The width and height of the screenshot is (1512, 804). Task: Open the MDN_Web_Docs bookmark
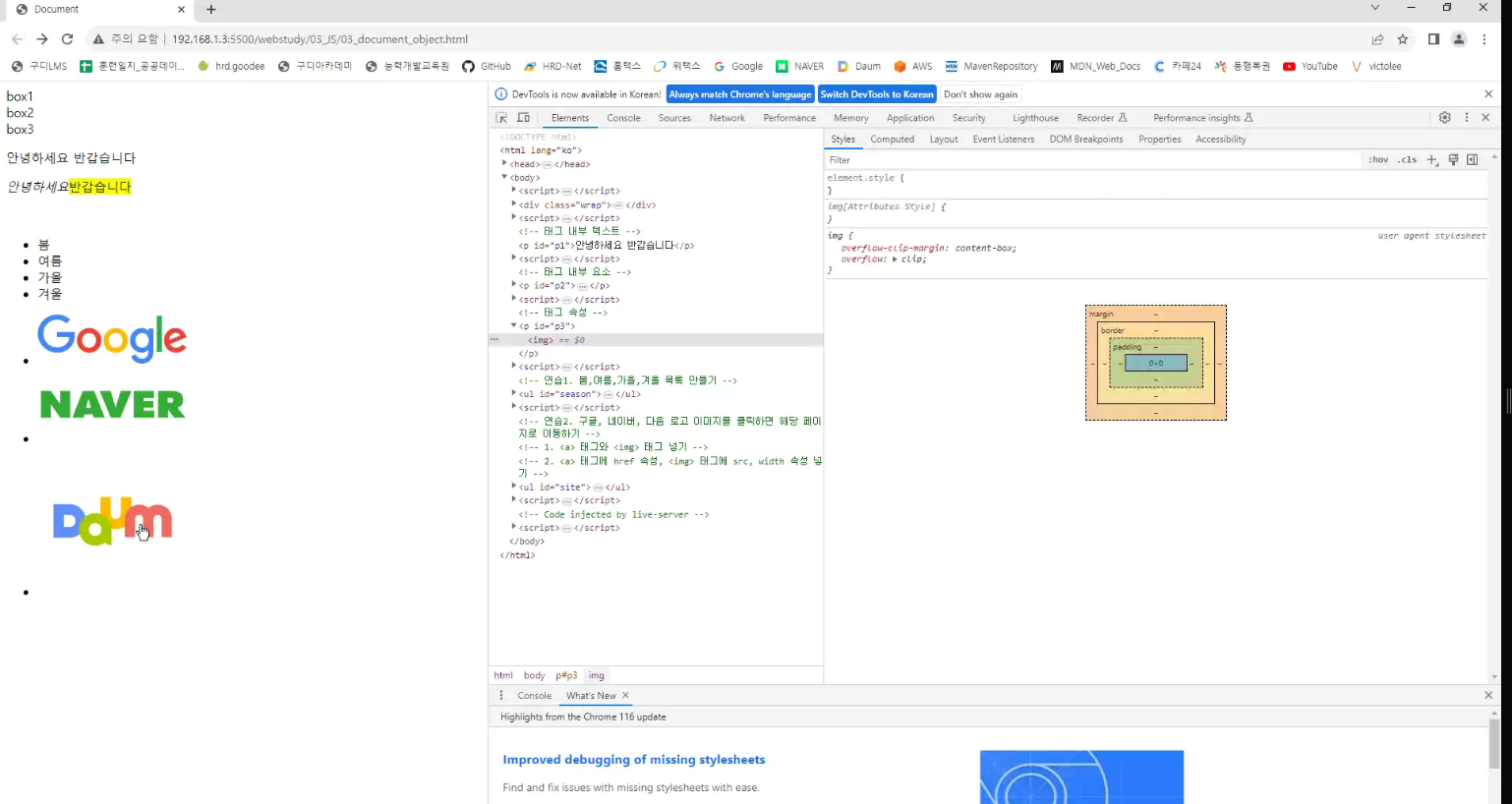pyautogui.click(x=1096, y=66)
